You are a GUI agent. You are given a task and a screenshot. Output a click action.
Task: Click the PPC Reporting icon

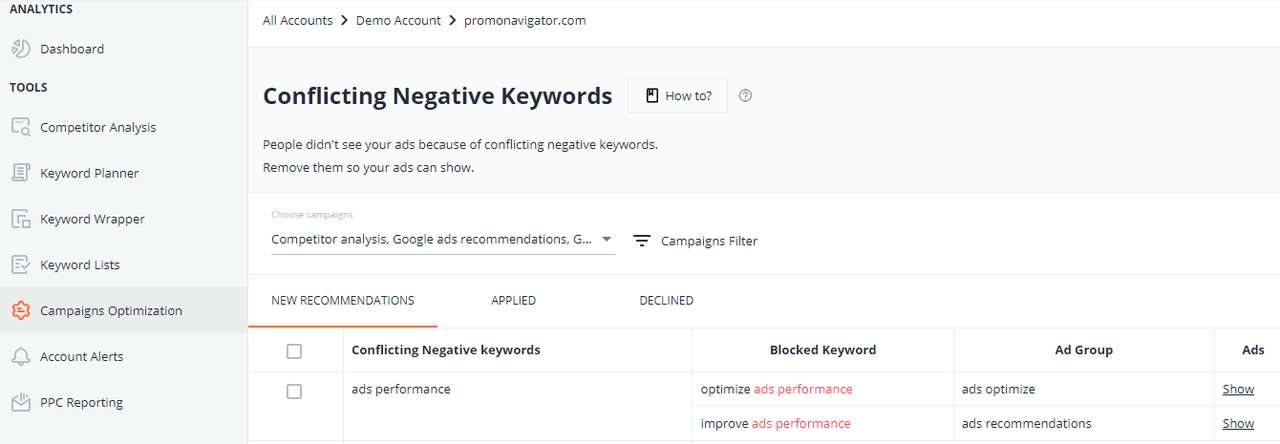[x=21, y=403]
